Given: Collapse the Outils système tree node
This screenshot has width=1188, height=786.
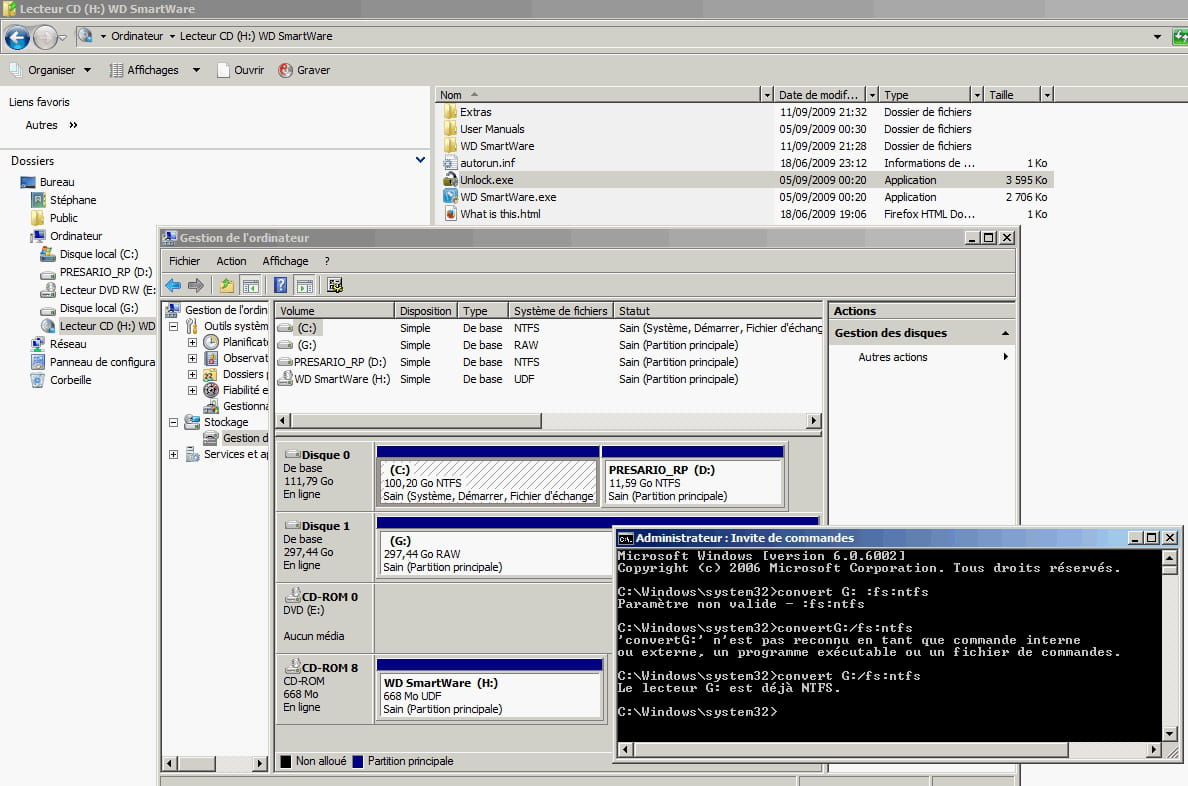Looking at the screenshot, I should [x=174, y=326].
